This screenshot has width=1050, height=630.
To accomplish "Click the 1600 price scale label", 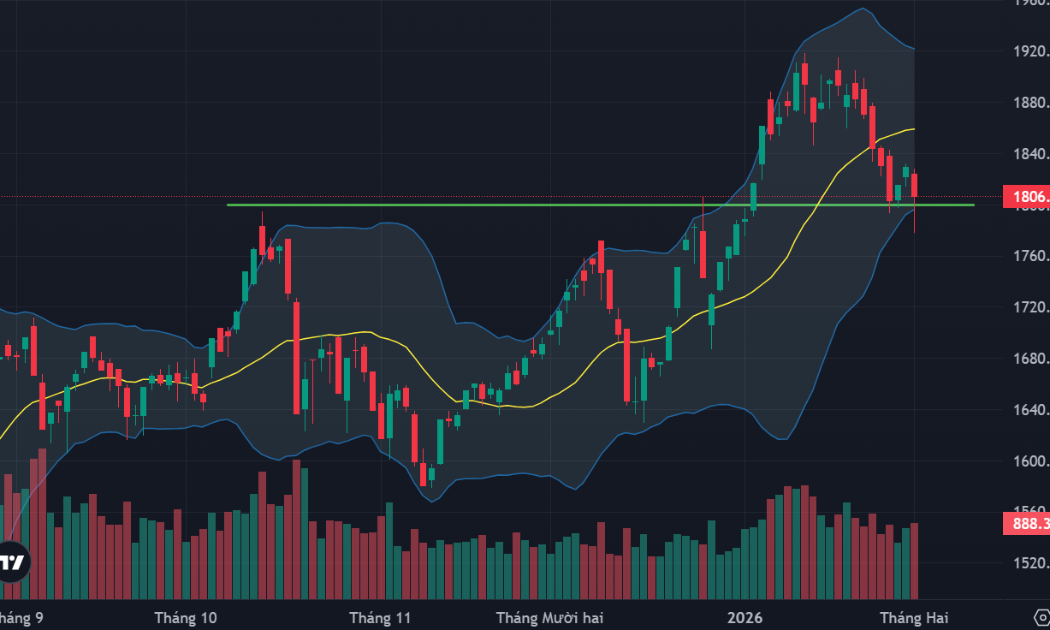I will tap(1028, 461).
